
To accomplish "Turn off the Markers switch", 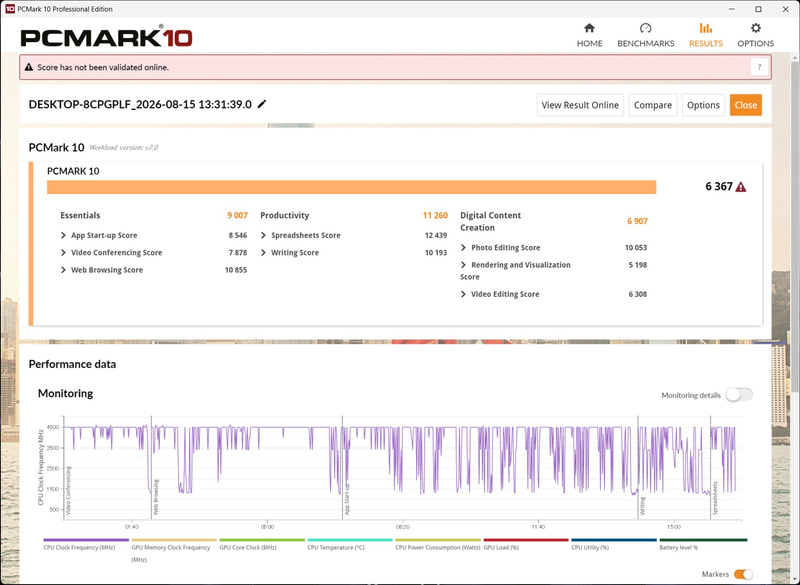I will tap(743, 574).
